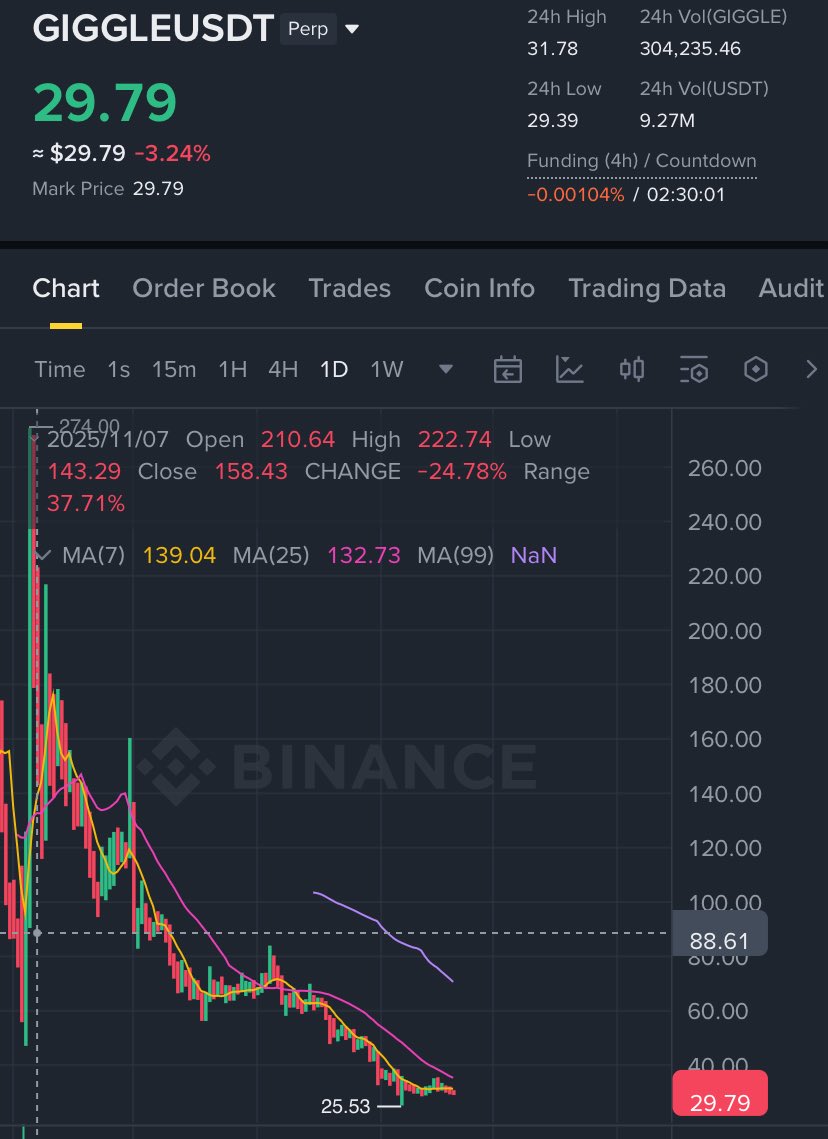Screen dimensions: 828x1139
Task: Tap the funding rate -0.00104%
Action: coord(575,195)
